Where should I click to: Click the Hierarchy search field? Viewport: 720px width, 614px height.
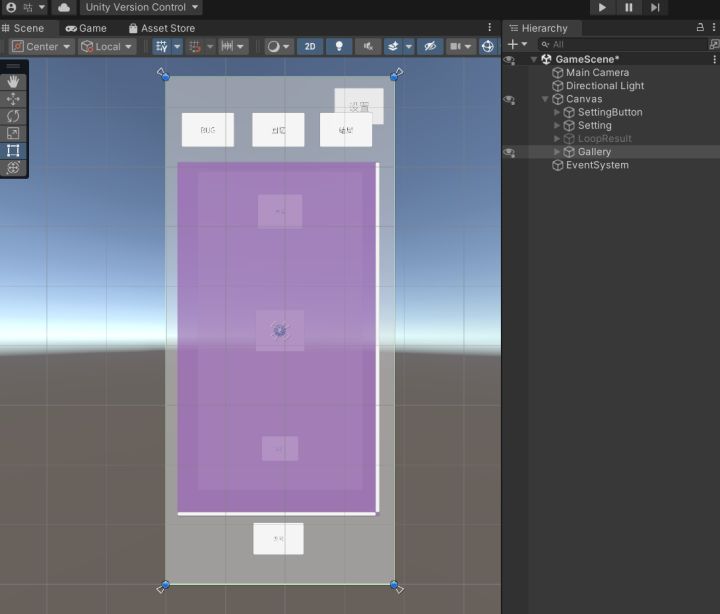(x=620, y=44)
